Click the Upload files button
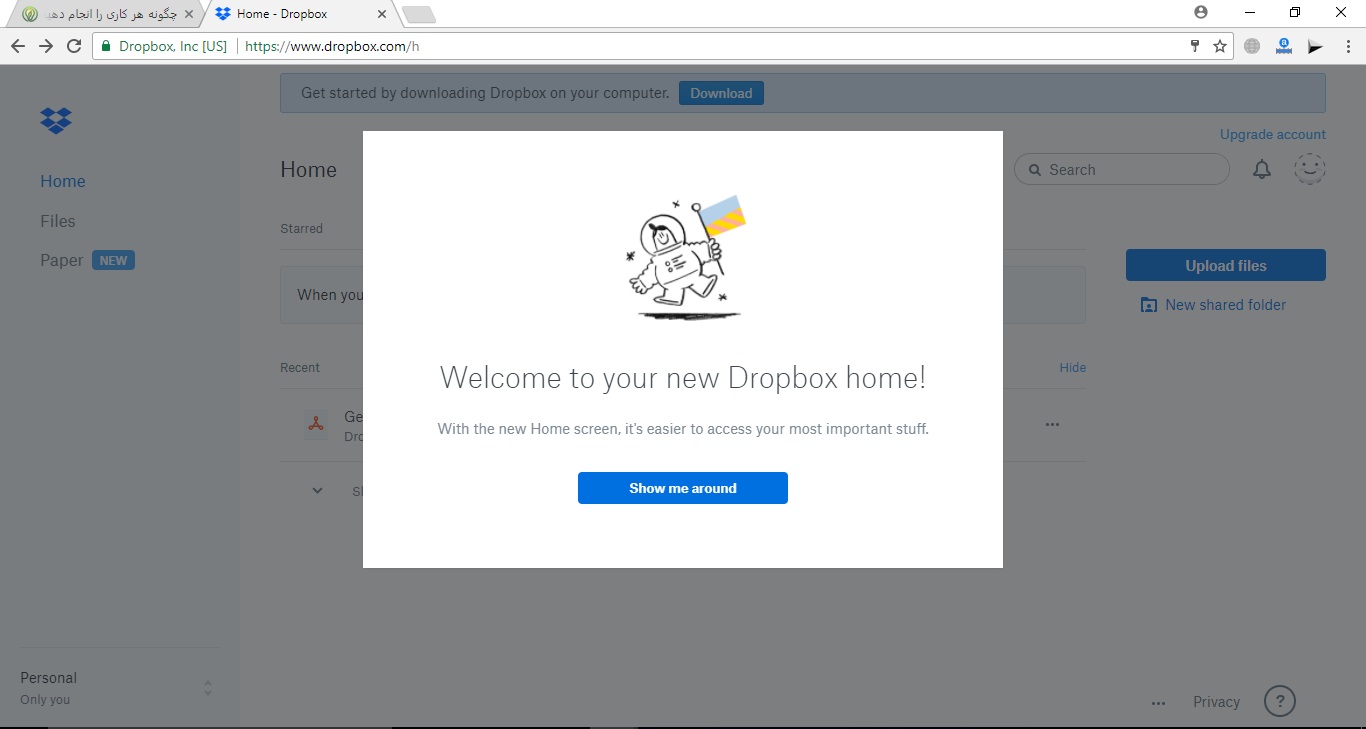 1226,265
